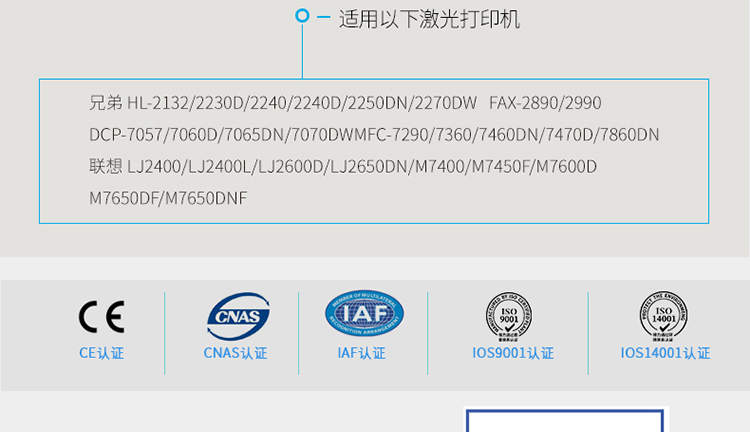
Task: Click the CE certification logo
Action: 101,317
